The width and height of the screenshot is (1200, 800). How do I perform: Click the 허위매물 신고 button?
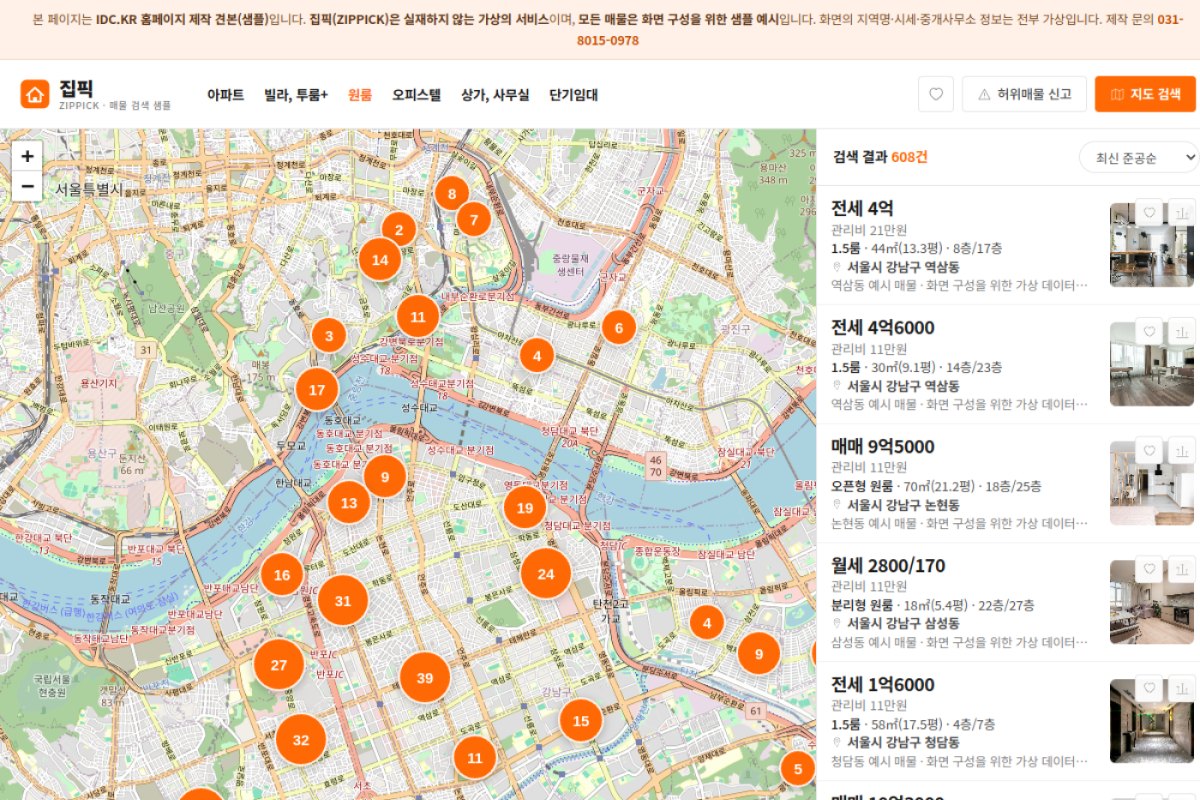pos(1024,94)
